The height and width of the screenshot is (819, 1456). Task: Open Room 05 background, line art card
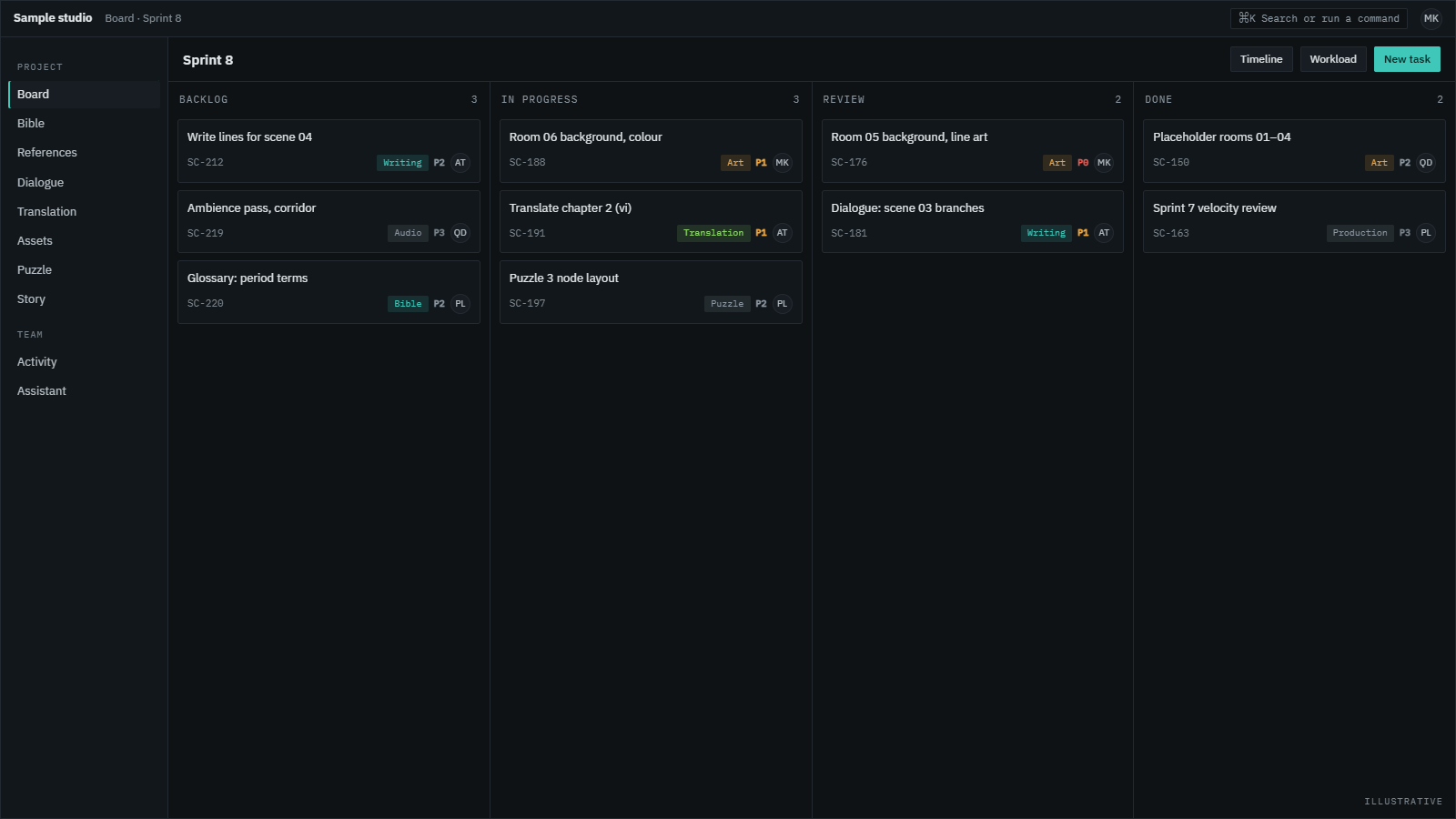point(973,151)
